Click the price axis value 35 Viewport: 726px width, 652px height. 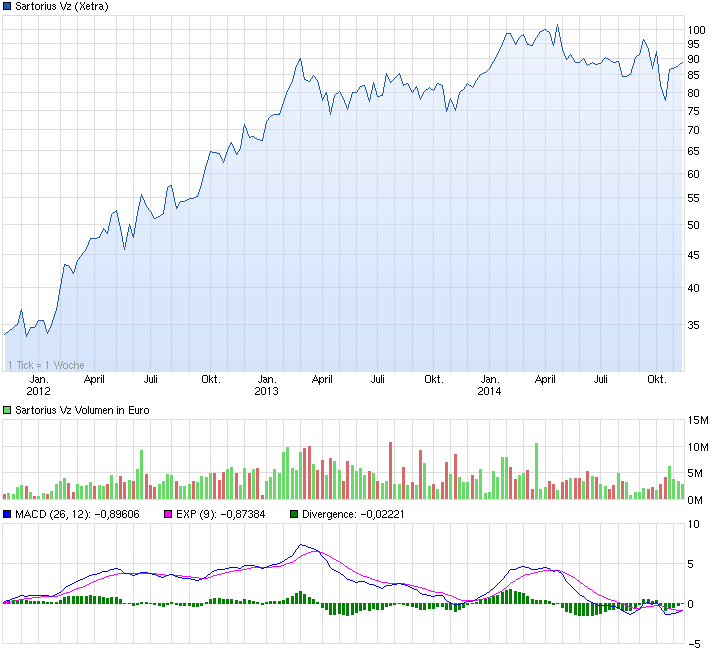pyautogui.click(x=693, y=325)
